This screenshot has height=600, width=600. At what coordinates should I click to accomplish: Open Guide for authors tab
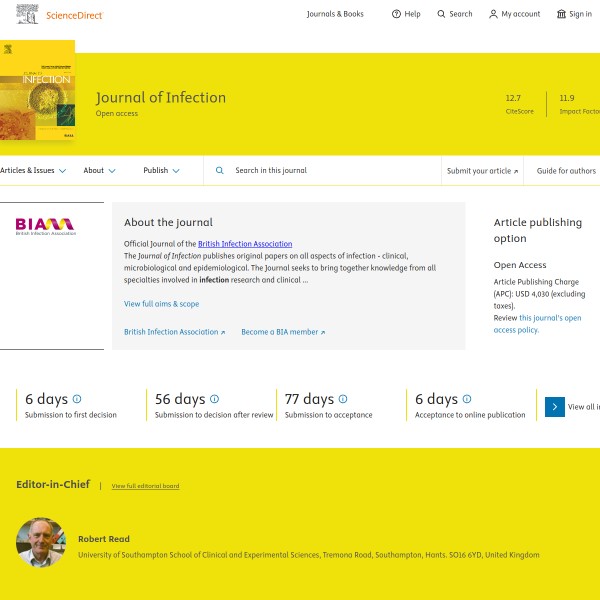566,171
